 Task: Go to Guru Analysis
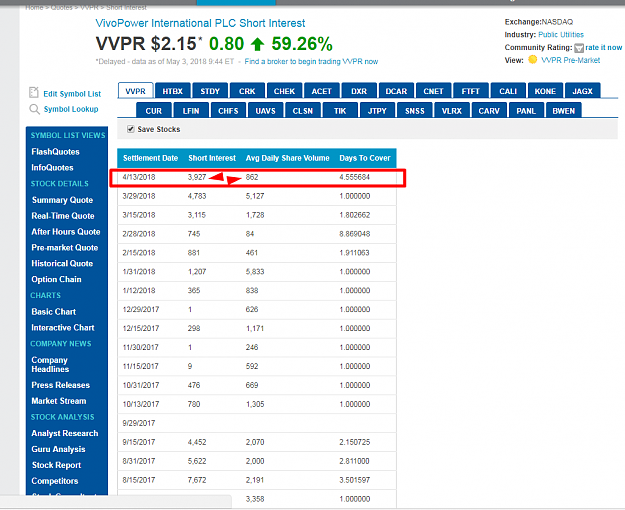click(58, 449)
